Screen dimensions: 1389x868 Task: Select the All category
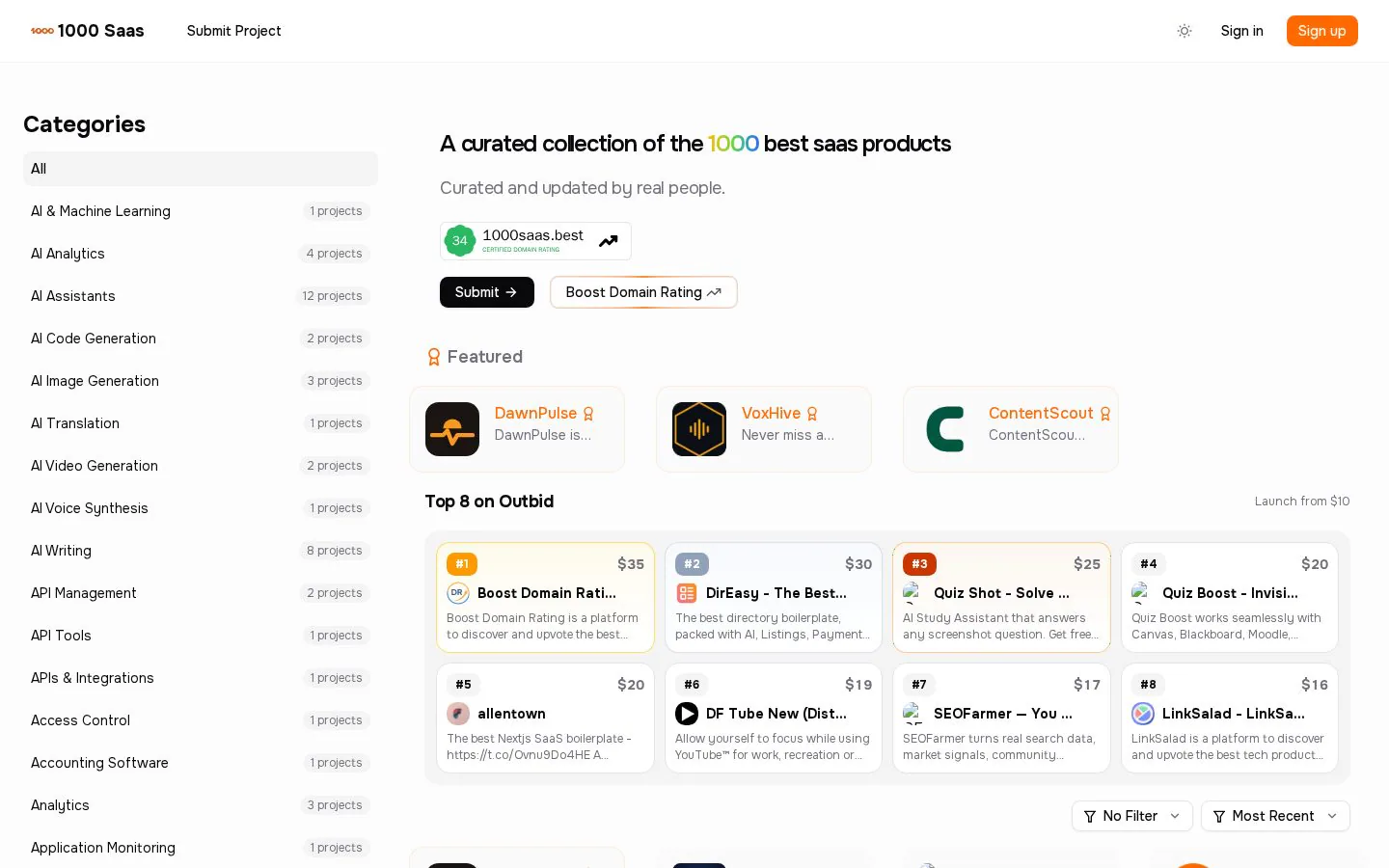(x=201, y=169)
